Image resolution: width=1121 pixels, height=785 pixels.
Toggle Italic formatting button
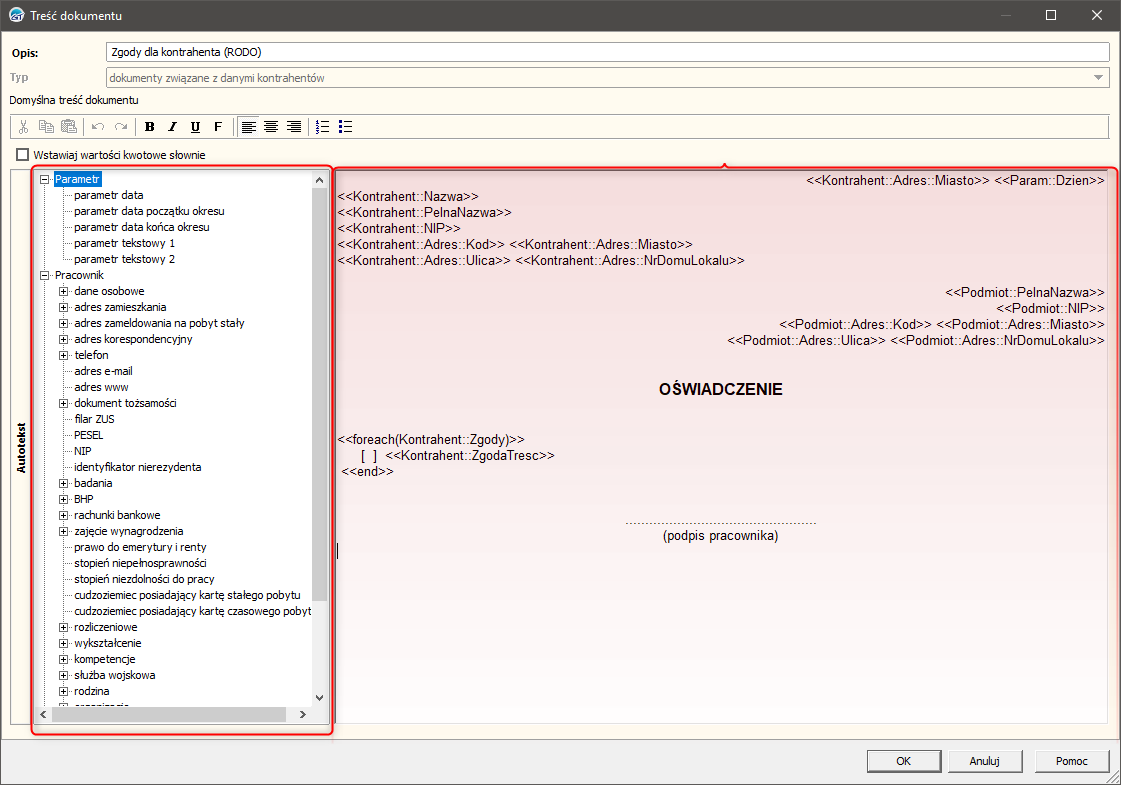[172, 127]
